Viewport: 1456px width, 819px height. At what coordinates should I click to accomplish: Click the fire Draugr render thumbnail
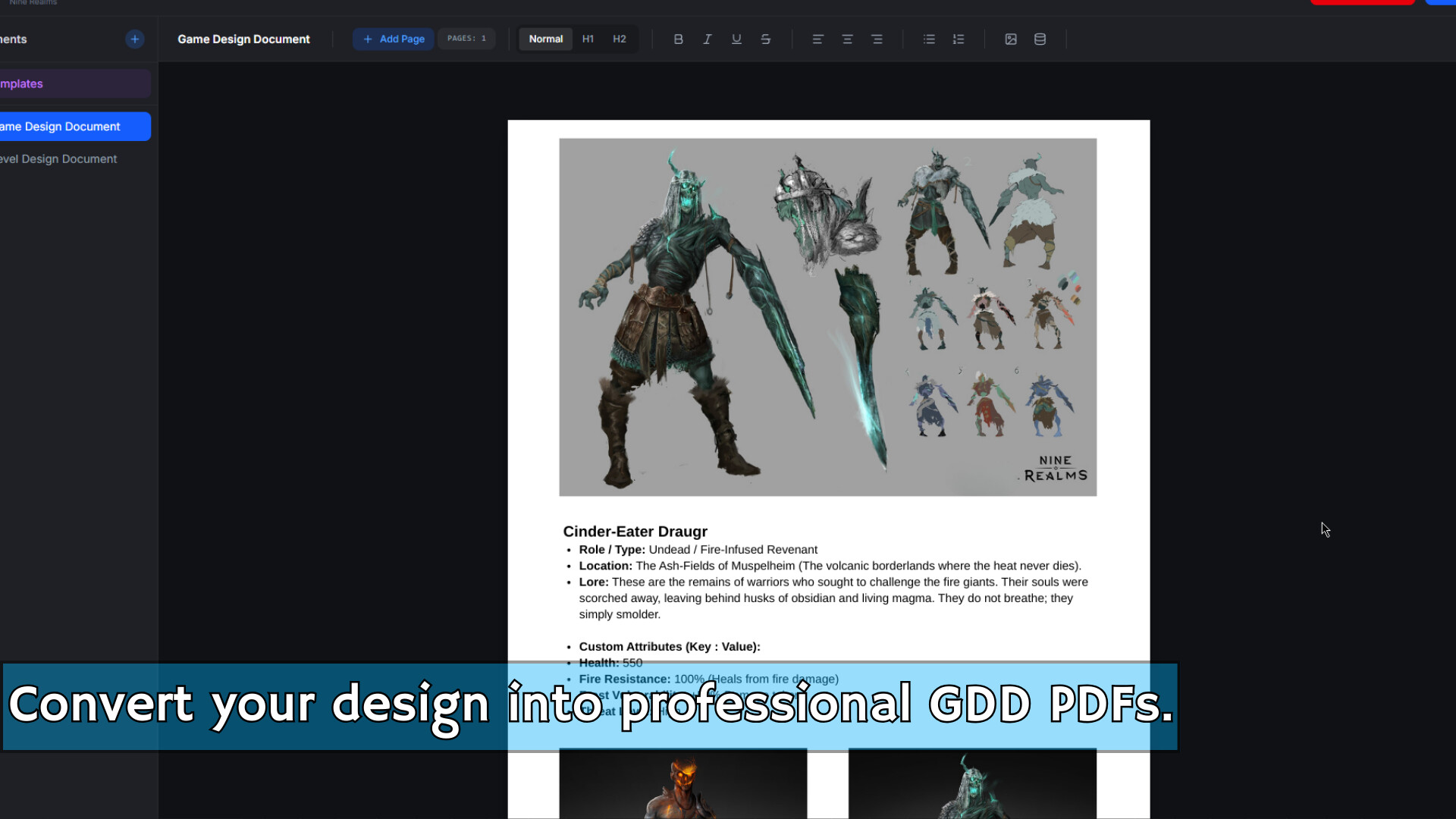(x=682, y=784)
